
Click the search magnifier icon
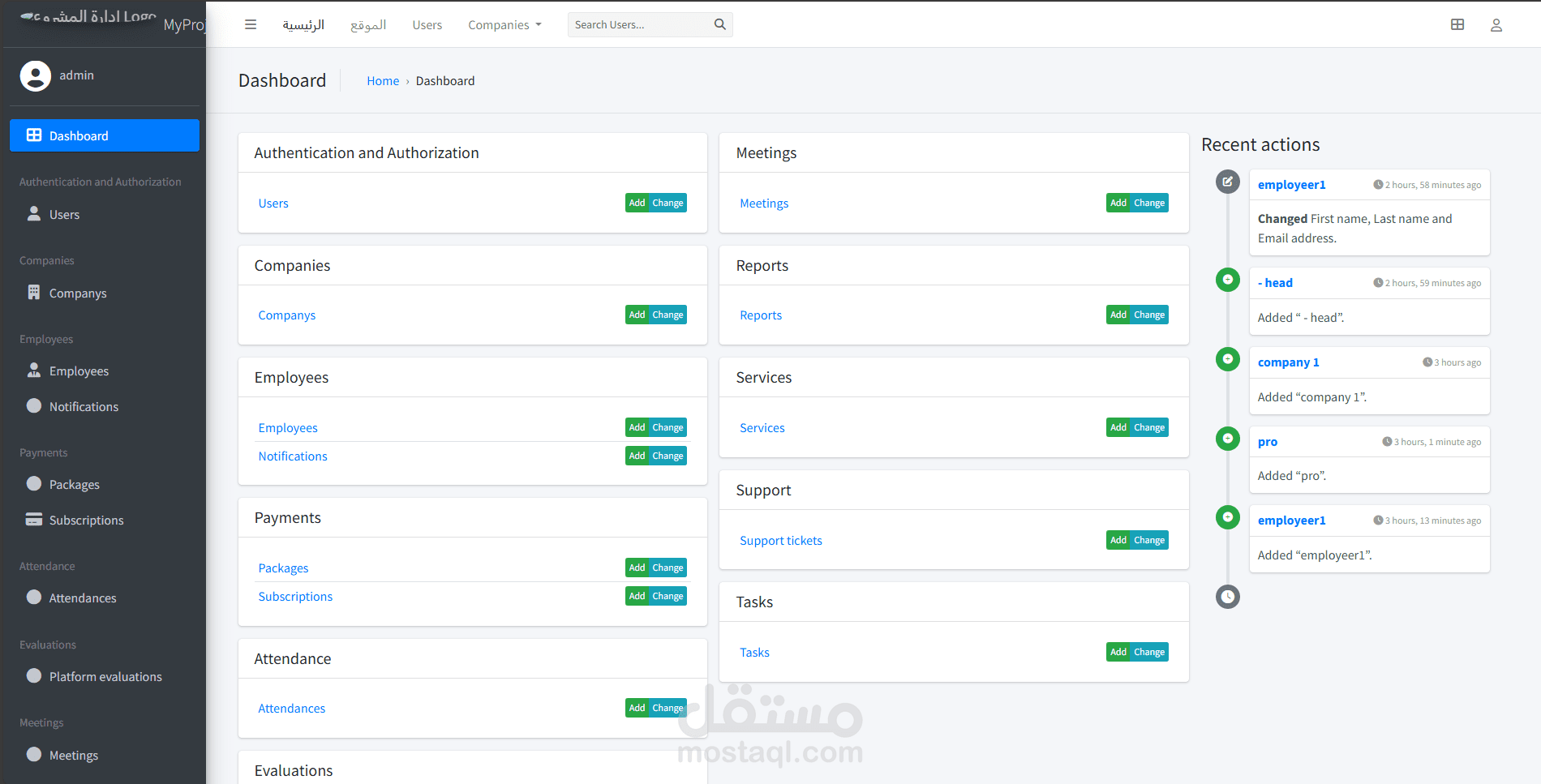click(719, 24)
